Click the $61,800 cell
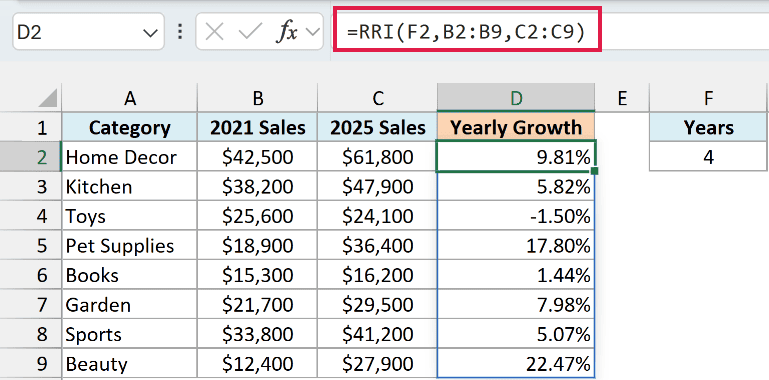 point(378,157)
